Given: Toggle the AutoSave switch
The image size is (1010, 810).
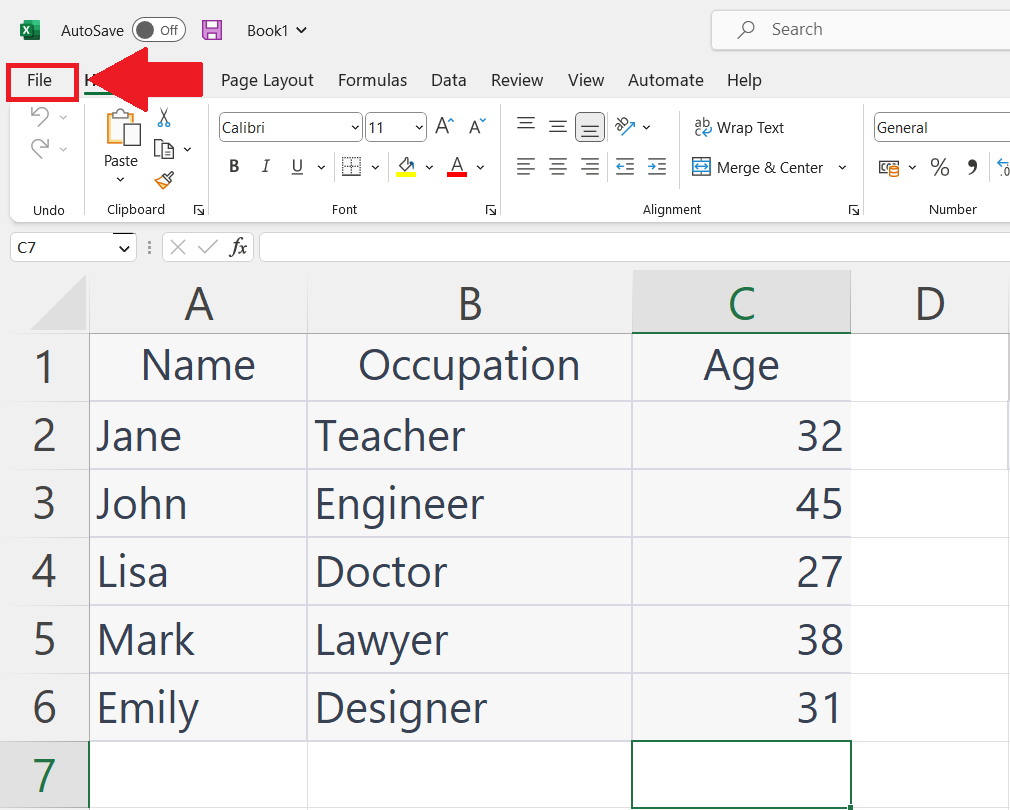Looking at the screenshot, I should [x=158, y=30].
